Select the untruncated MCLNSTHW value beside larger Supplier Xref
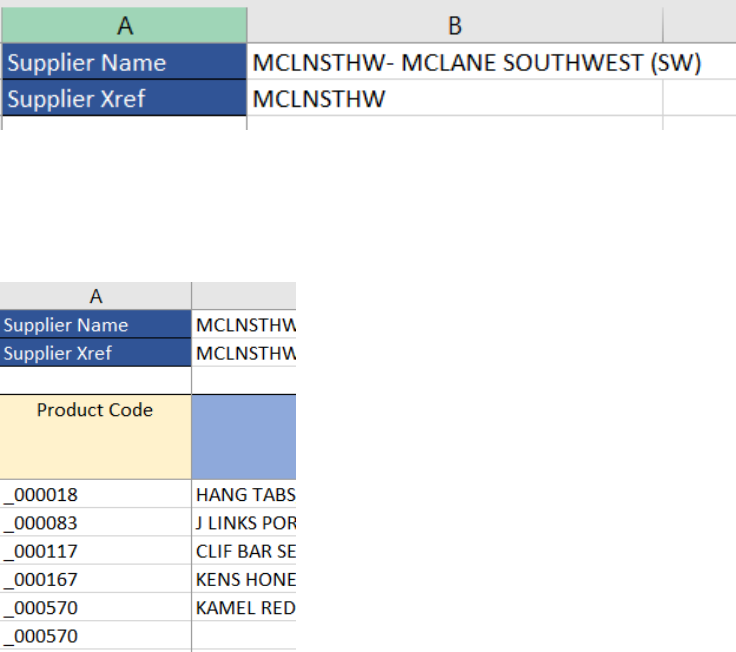The image size is (736, 652). [x=455, y=99]
